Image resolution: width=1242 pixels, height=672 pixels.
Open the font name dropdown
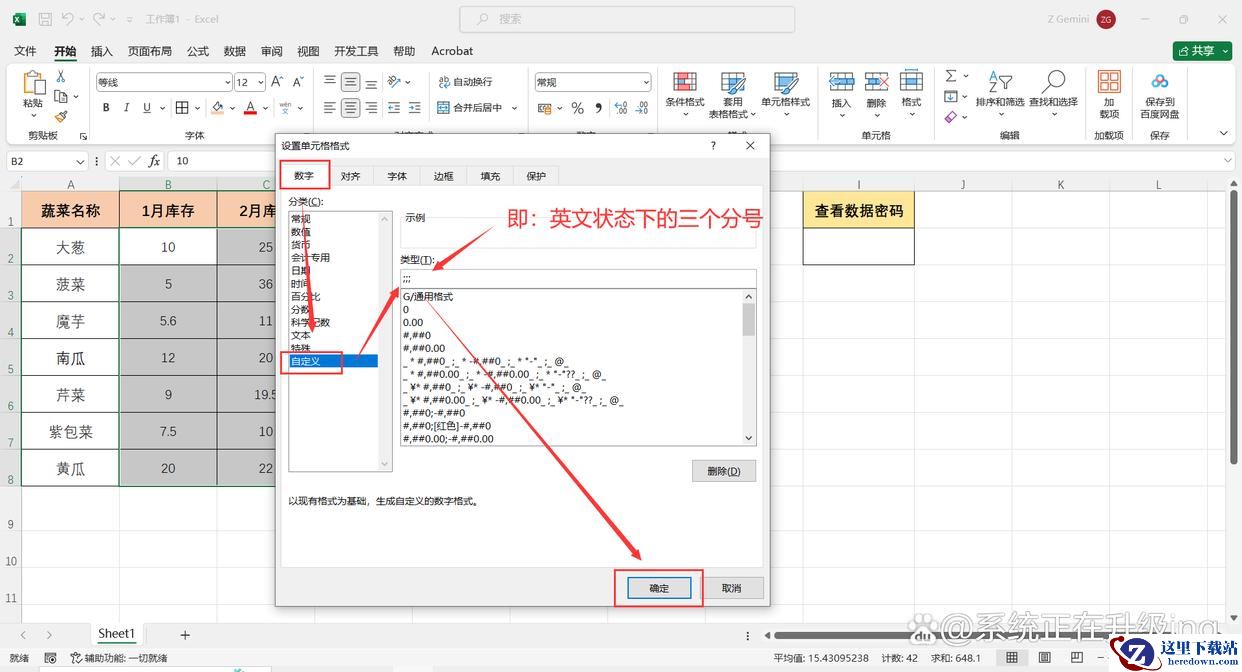(x=227, y=83)
